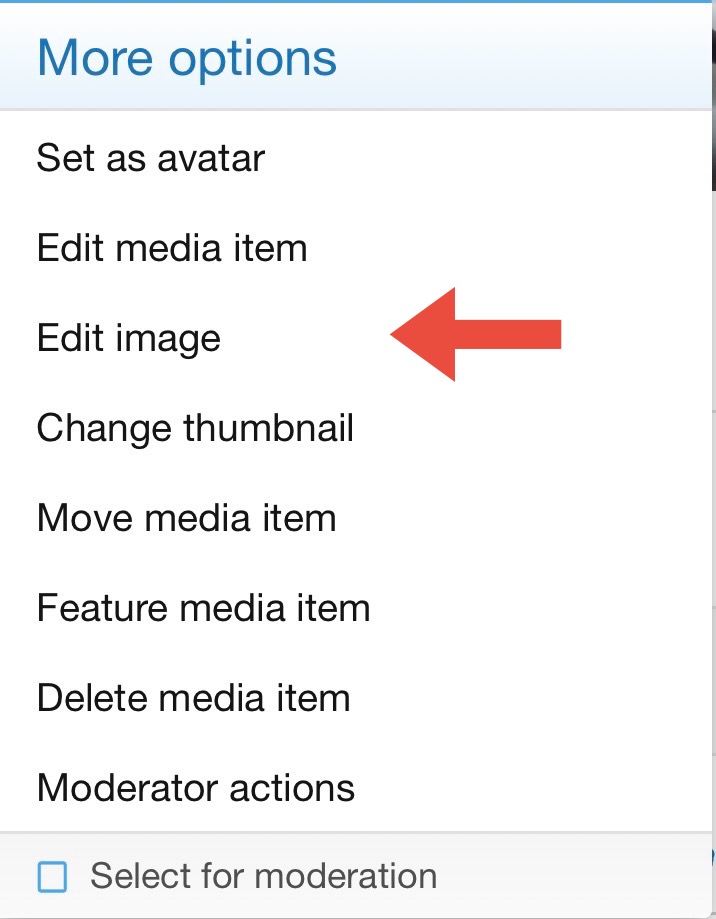Screen dimensions: 716x919
Task: Open the Edit media item option
Action: coord(172,248)
